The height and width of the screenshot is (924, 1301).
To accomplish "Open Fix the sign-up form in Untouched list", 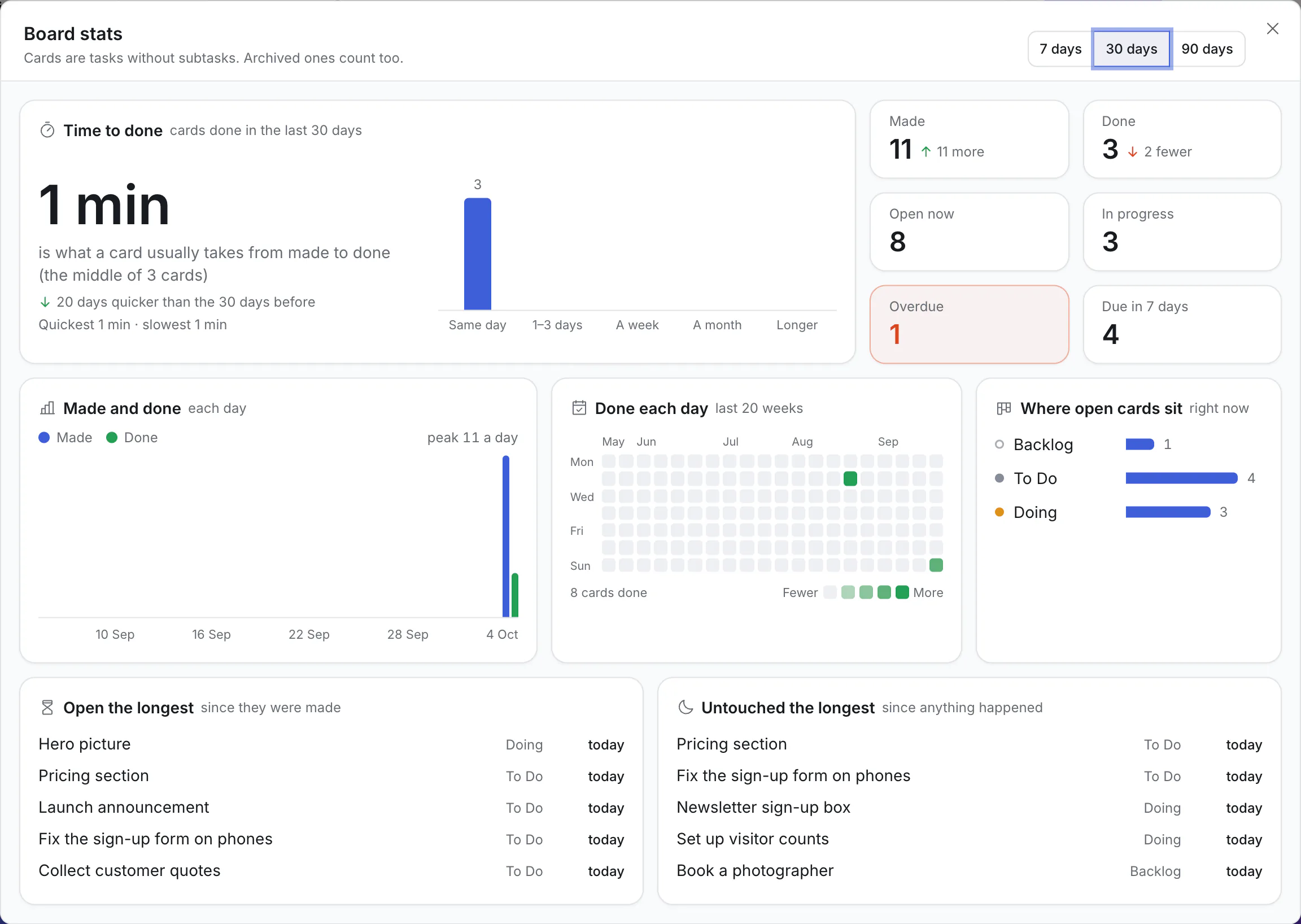I will point(969,776).
